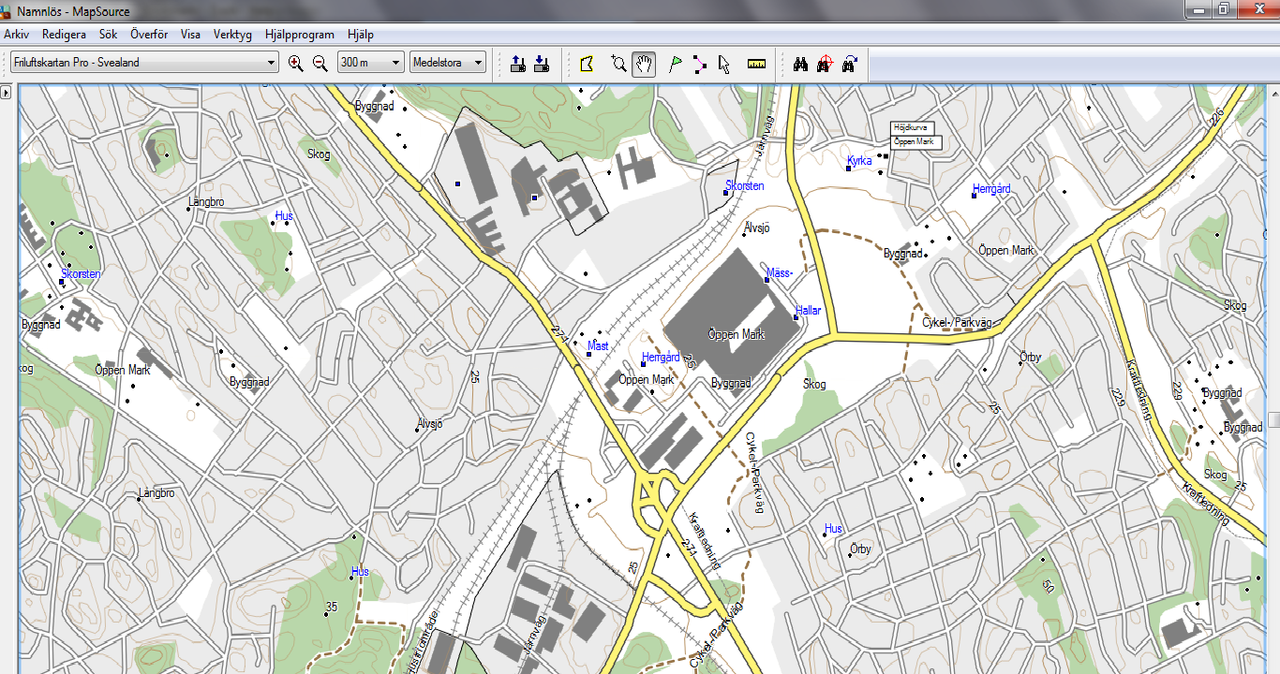Click the zoom in magnifier icon
This screenshot has width=1280, height=674.
[x=295, y=63]
